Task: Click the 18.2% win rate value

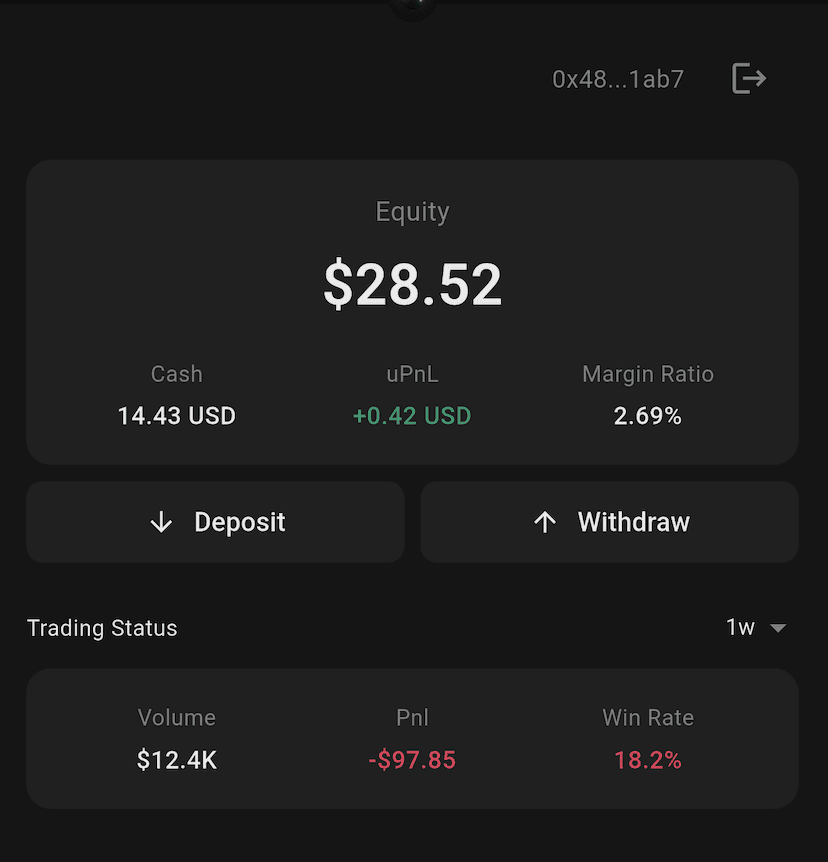Action: [648, 760]
